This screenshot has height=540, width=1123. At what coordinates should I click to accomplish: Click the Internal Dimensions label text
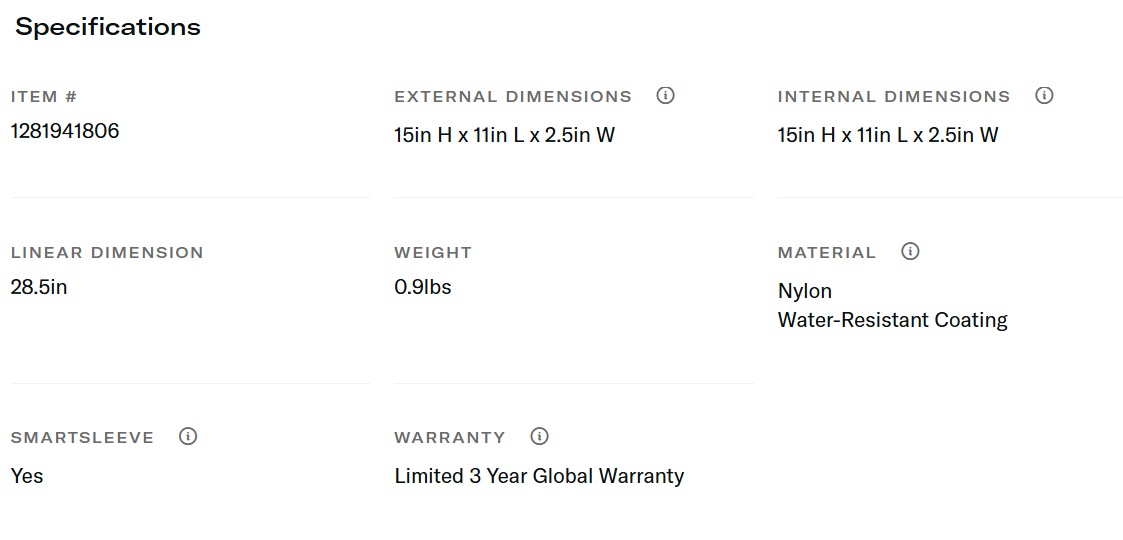[x=894, y=97]
